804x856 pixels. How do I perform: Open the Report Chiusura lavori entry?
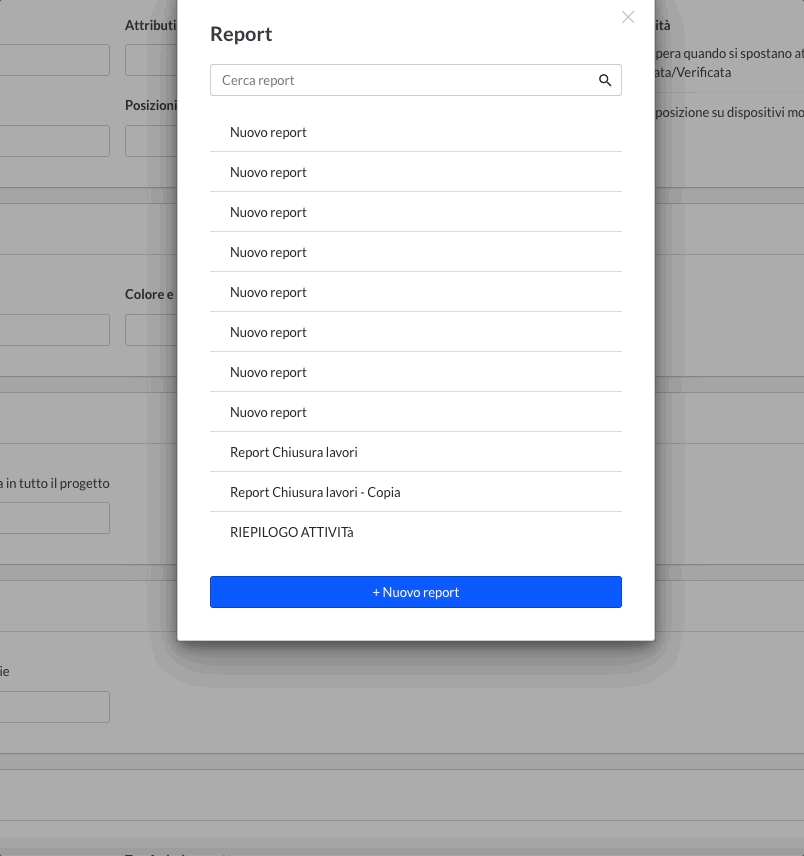tap(415, 452)
